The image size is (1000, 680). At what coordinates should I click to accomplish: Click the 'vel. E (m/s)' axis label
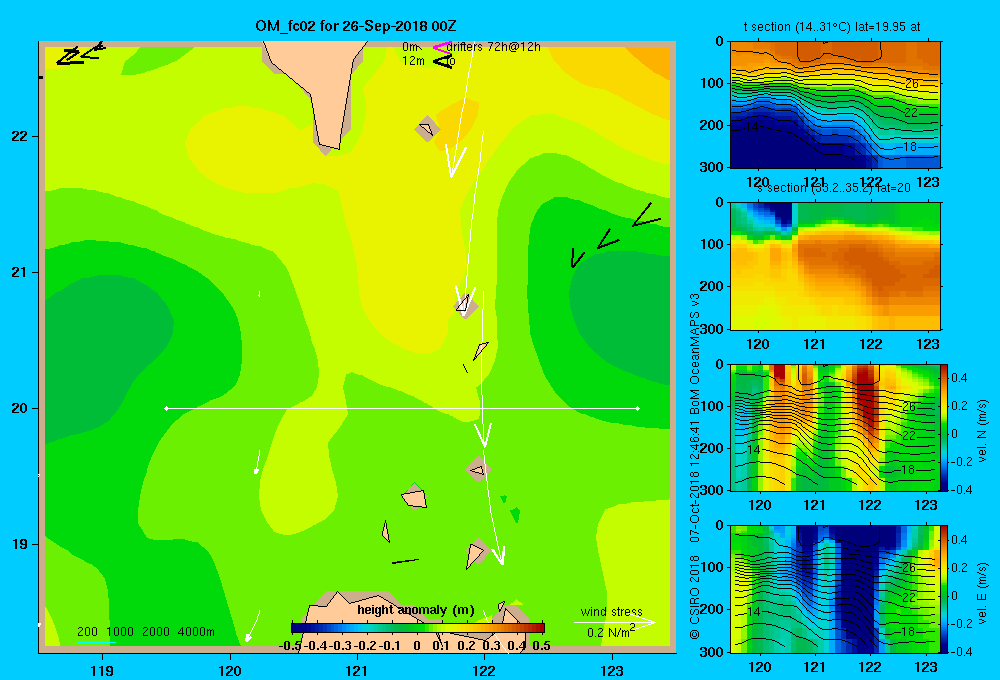[982, 592]
